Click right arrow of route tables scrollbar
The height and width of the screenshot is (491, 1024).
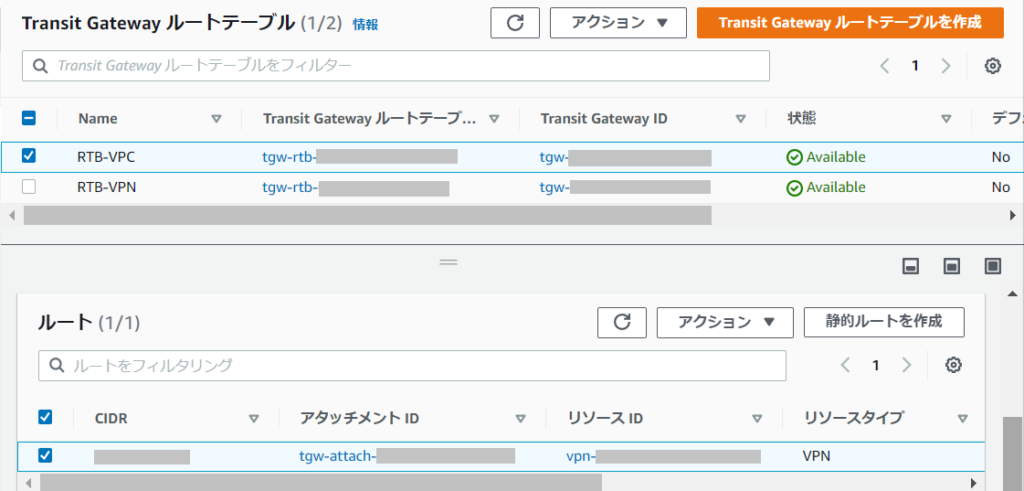1013,215
